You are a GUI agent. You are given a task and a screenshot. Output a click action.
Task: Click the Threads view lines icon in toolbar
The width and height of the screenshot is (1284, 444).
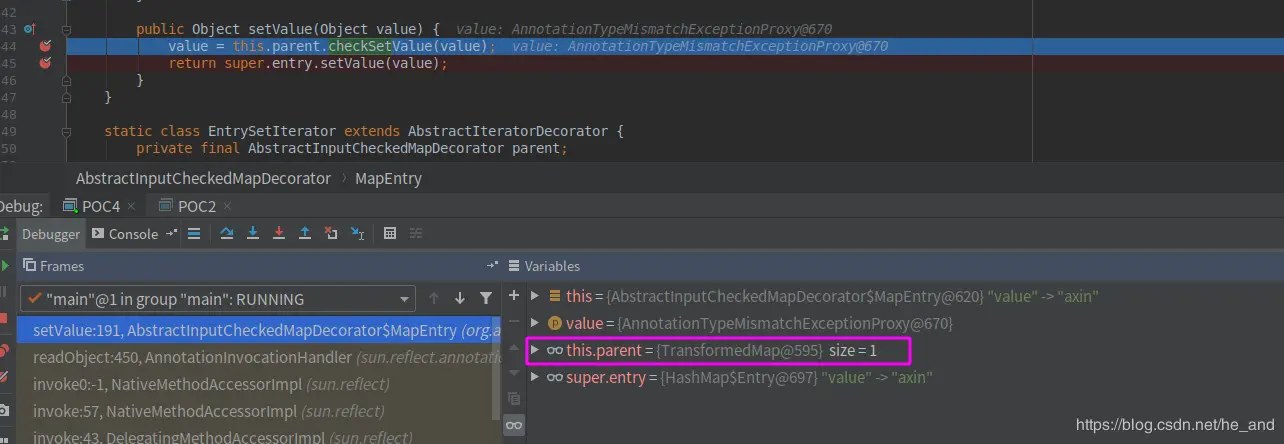(194, 233)
